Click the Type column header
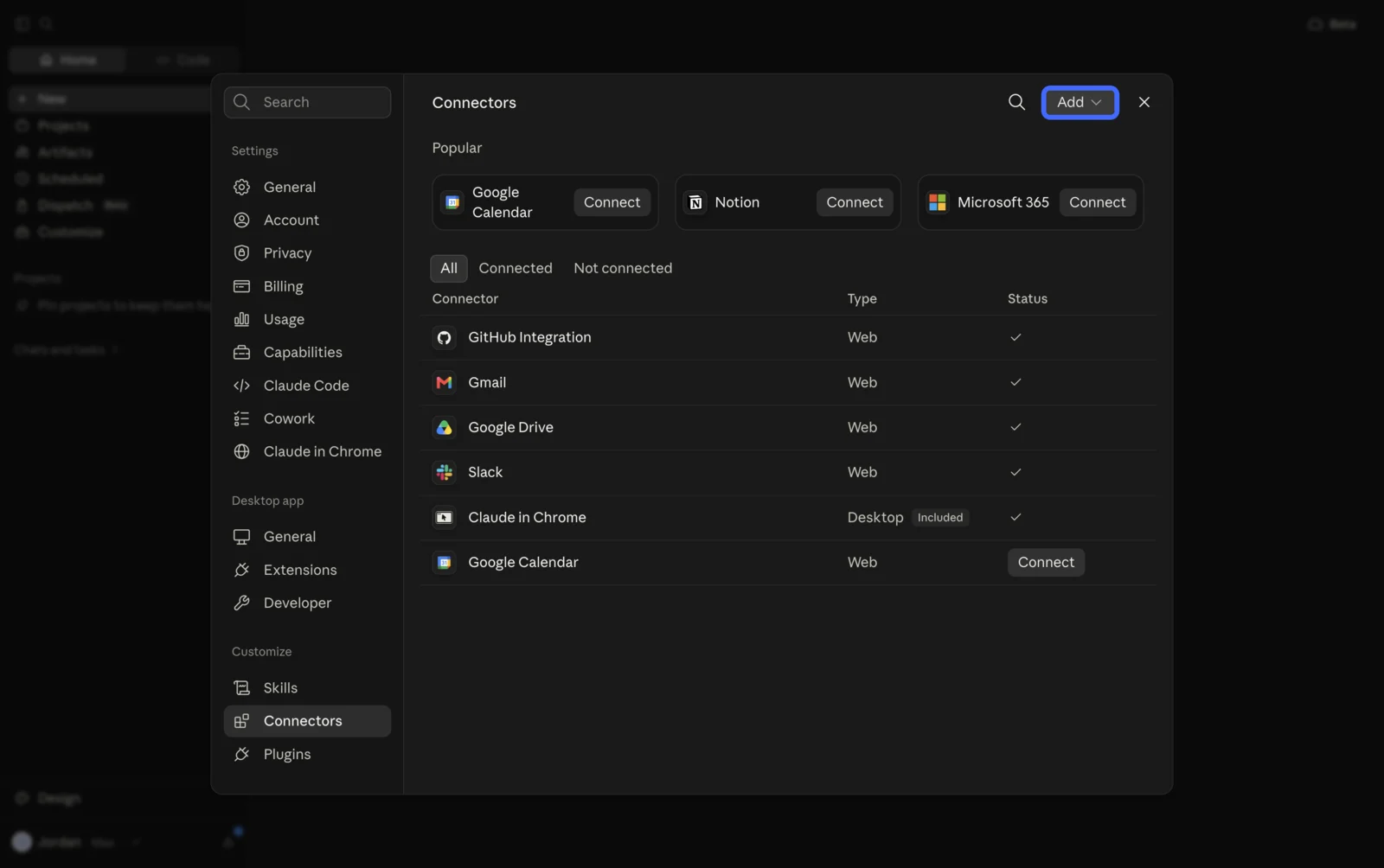Viewport: 1384px width, 868px height. (862, 298)
